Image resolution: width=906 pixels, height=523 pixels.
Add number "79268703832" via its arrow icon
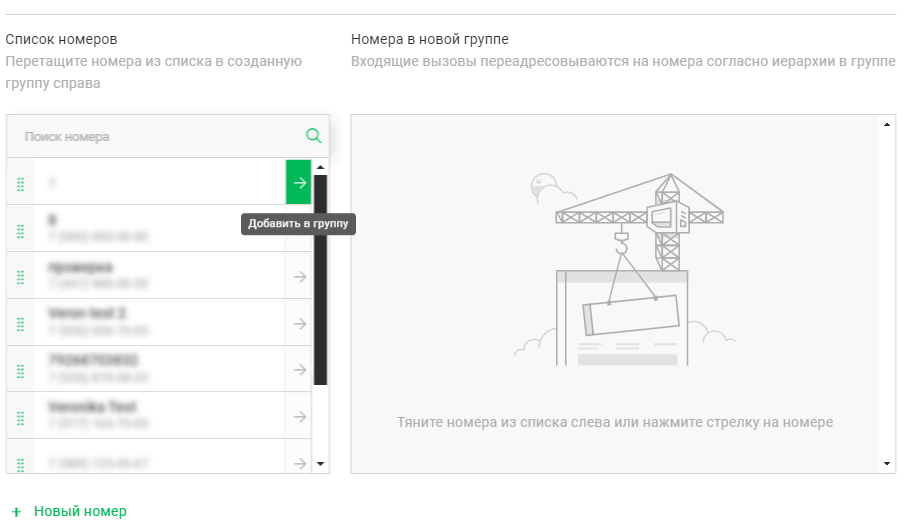[x=299, y=370]
